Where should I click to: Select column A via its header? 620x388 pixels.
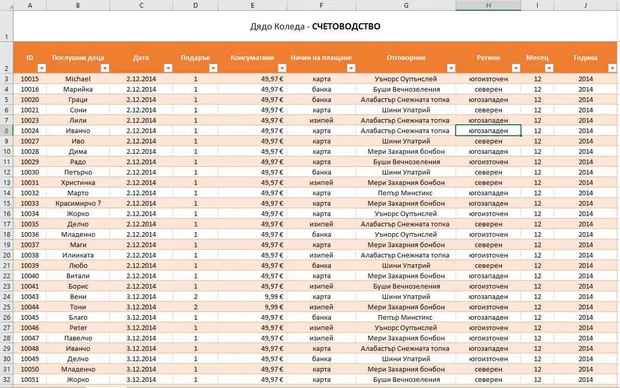30,5
